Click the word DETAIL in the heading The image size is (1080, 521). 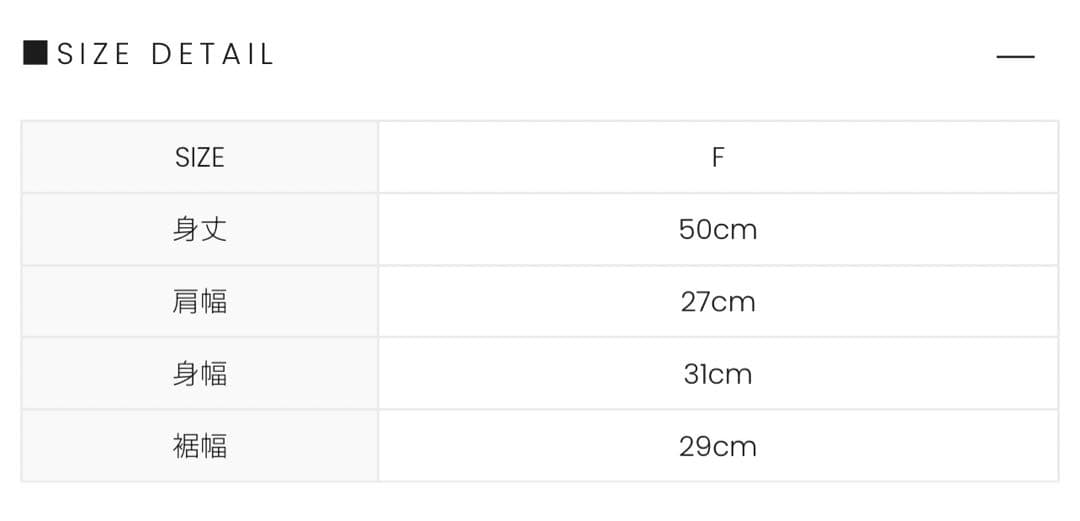point(212,54)
